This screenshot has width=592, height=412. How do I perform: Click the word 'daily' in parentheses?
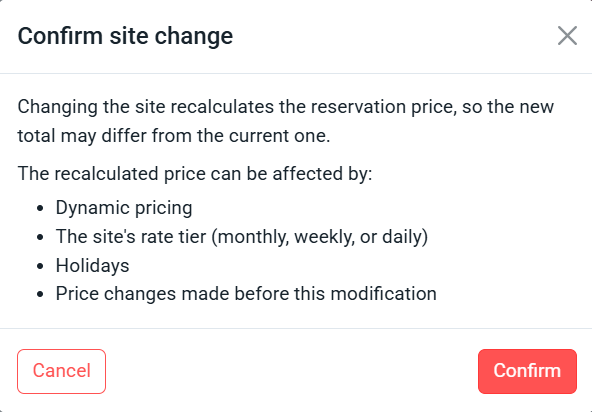pyautogui.click(x=402, y=237)
